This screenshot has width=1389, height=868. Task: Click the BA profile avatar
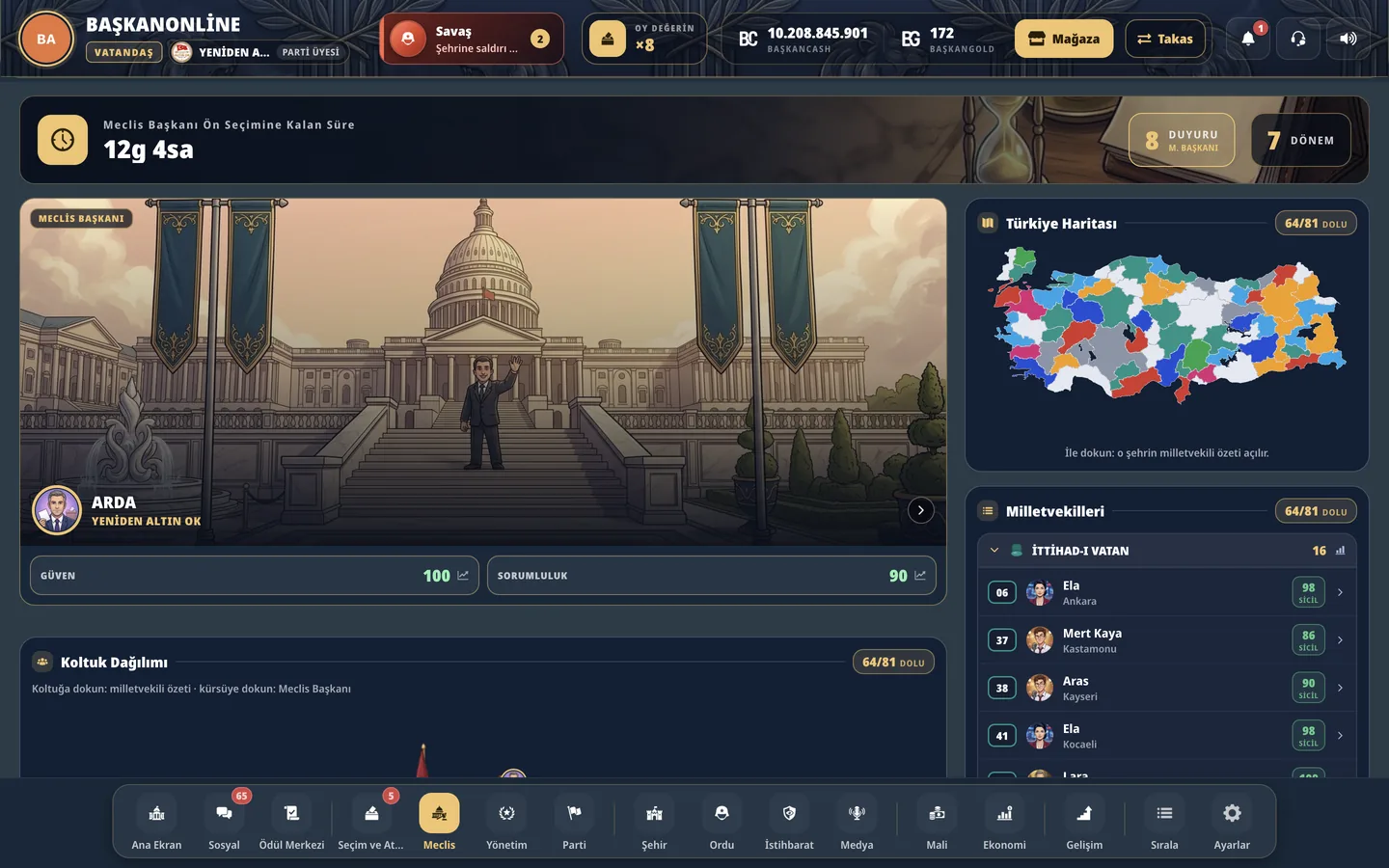pos(46,40)
